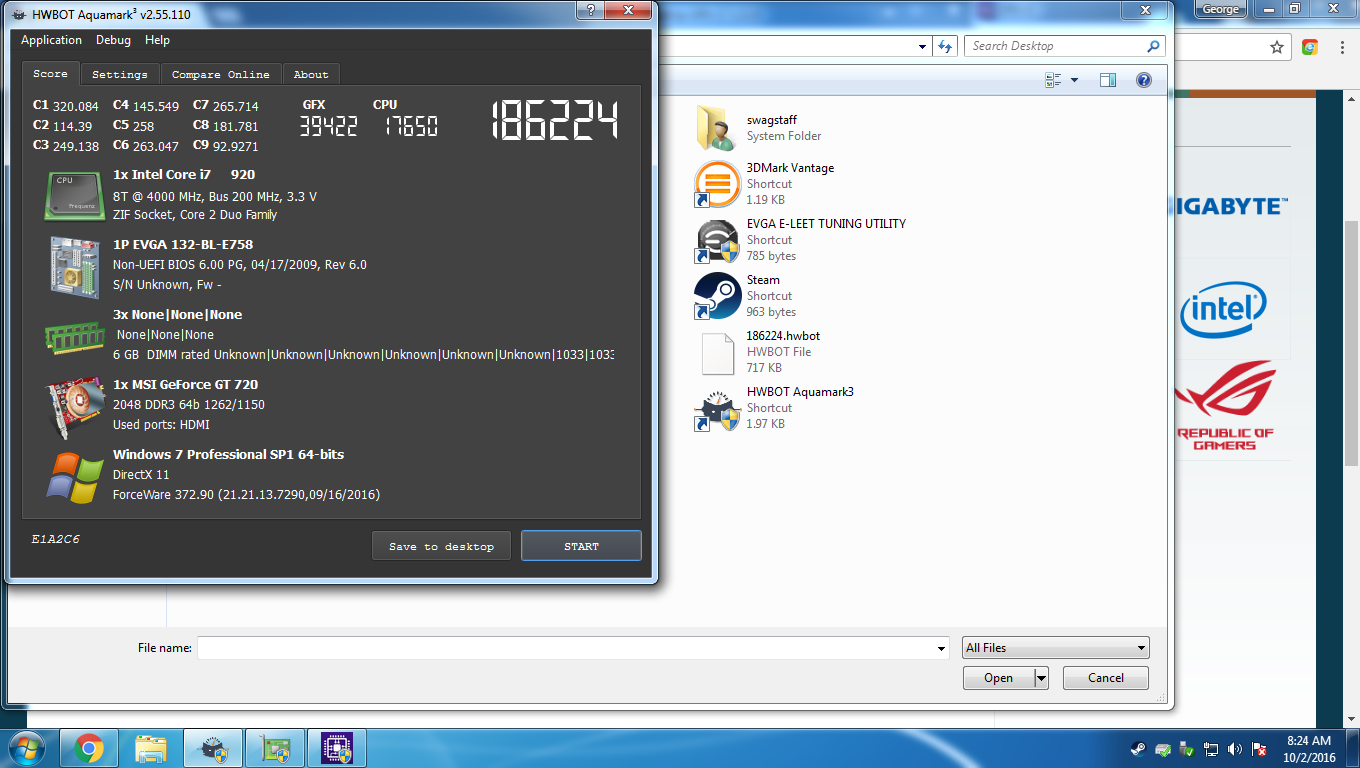This screenshot has height=768, width=1360.
Task: Click the Steam icon in system tray
Action: pos(1138,749)
